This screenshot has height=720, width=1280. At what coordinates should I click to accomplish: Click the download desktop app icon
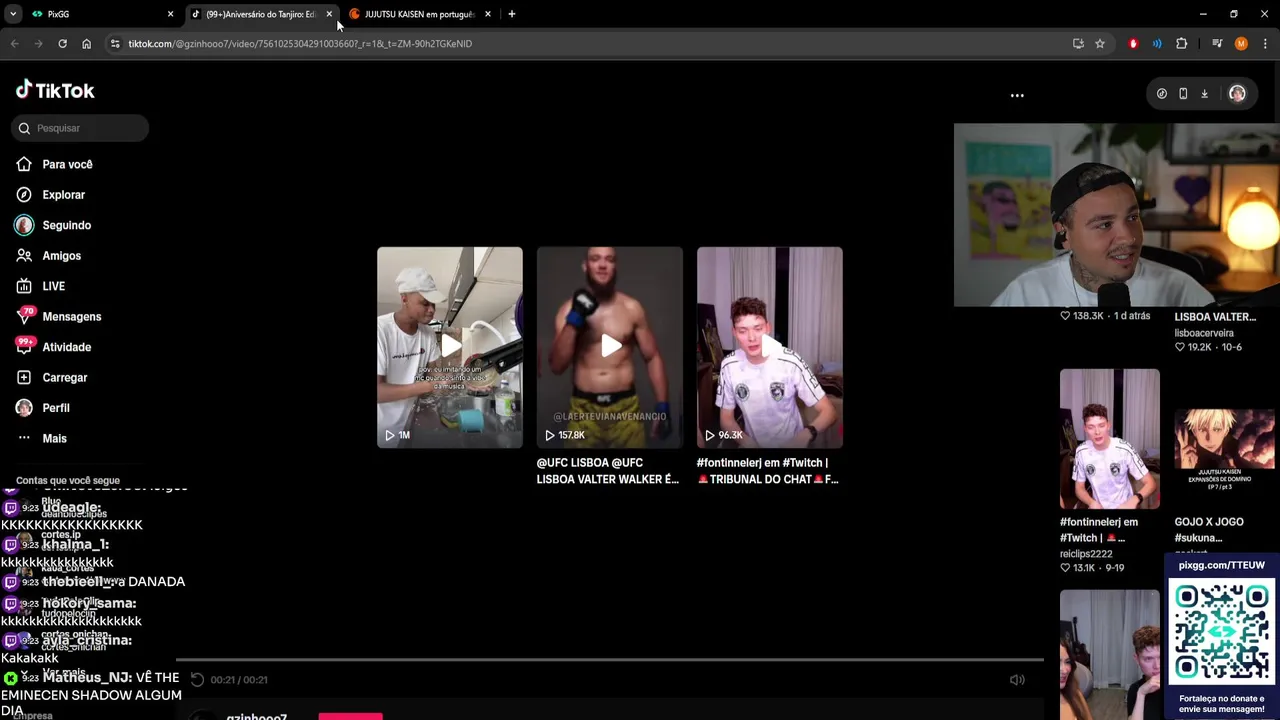[x=1204, y=94]
